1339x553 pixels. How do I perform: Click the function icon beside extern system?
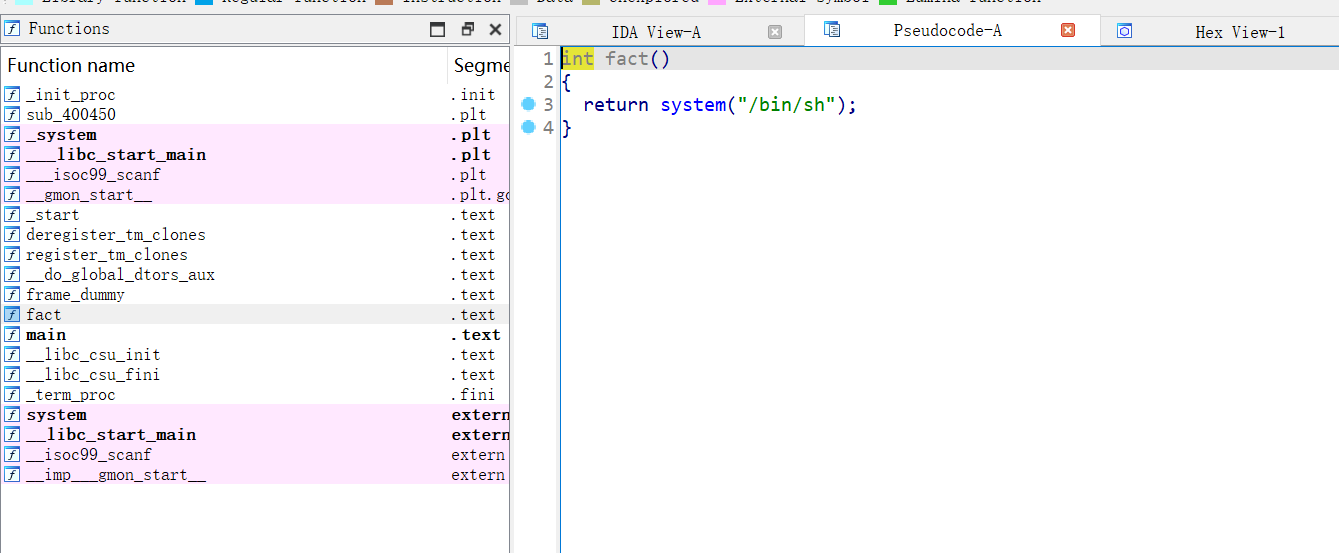tap(12, 415)
